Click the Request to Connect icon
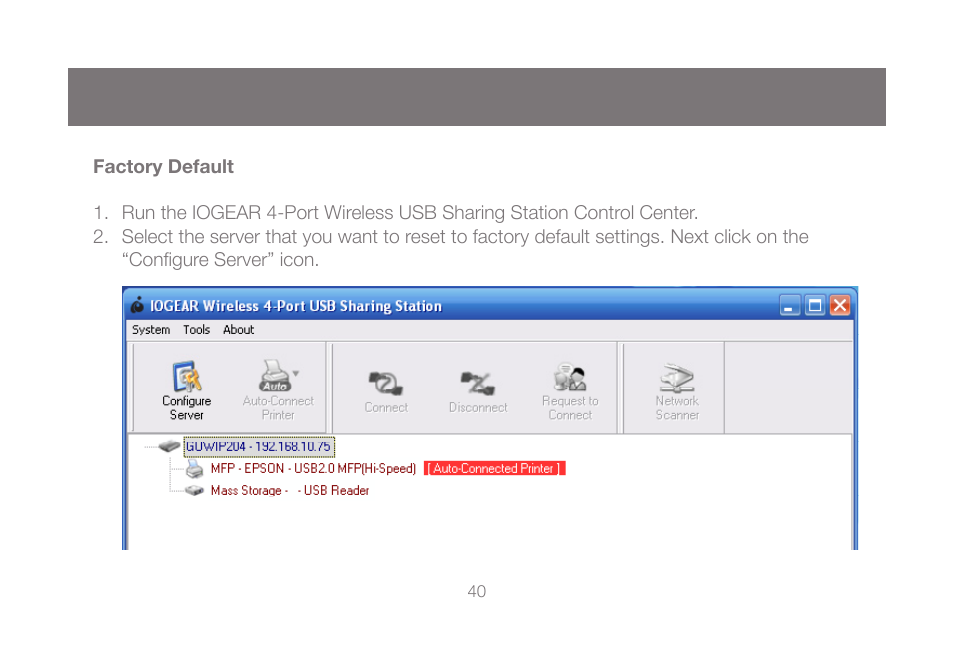This screenshot has width=954, height=665. pyautogui.click(x=570, y=391)
